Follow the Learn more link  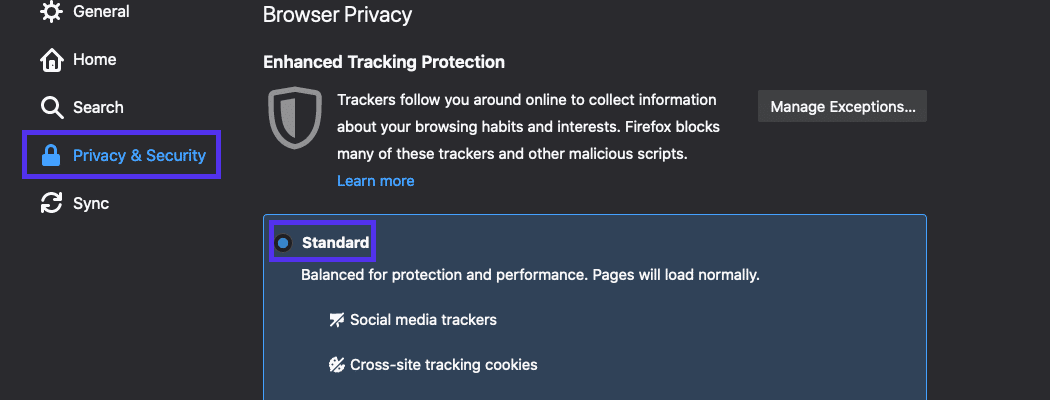pyautogui.click(x=375, y=181)
